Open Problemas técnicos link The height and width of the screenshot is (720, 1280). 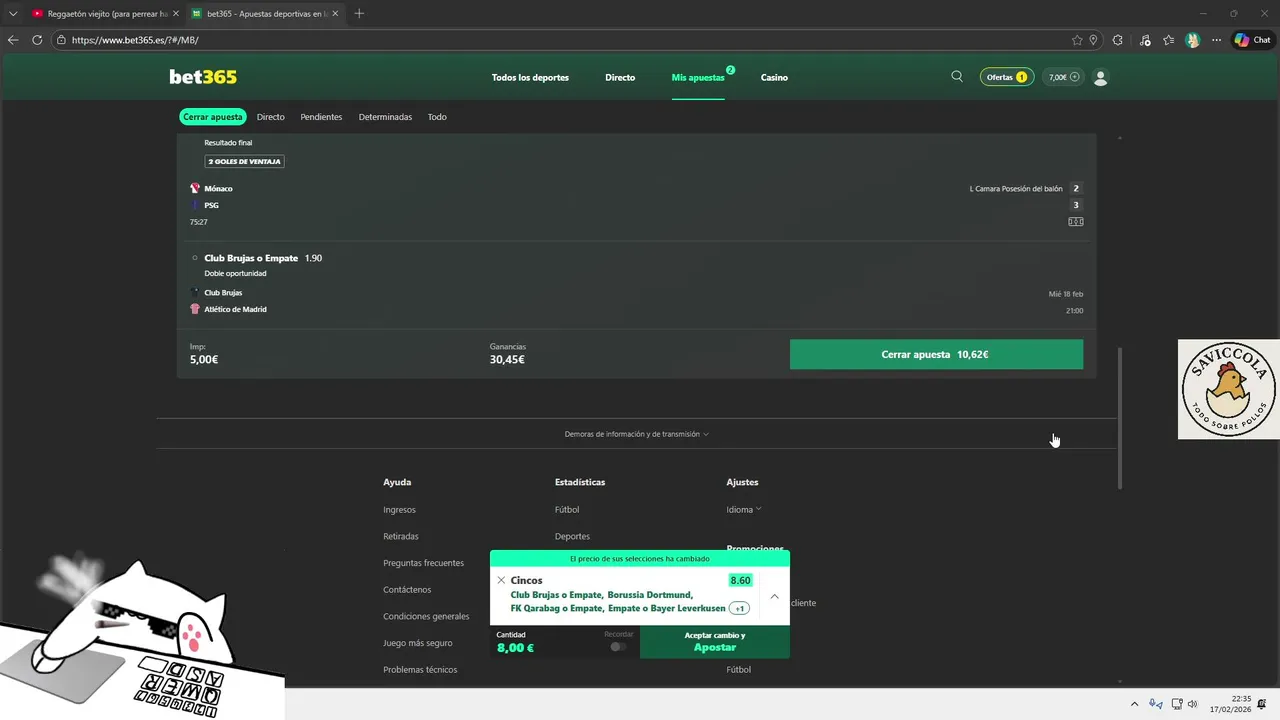pyautogui.click(x=420, y=669)
